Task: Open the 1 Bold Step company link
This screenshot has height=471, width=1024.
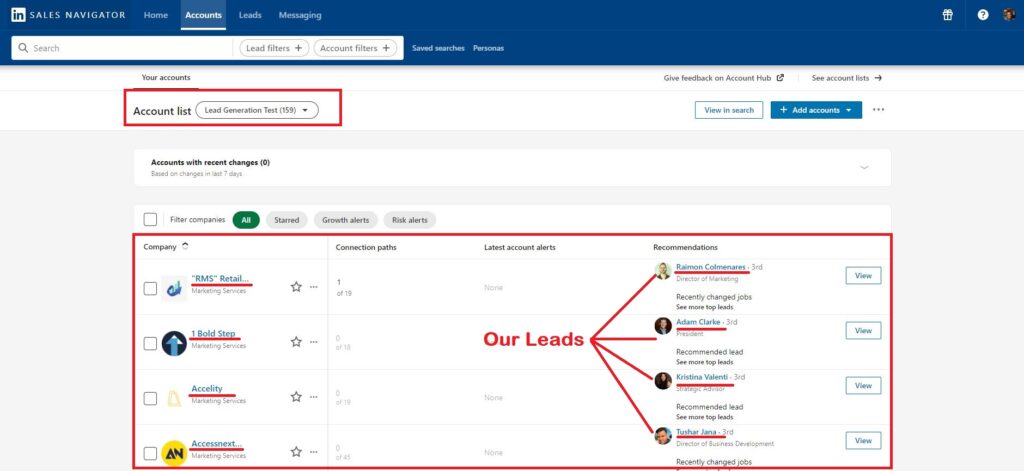Action: point(213,334)
